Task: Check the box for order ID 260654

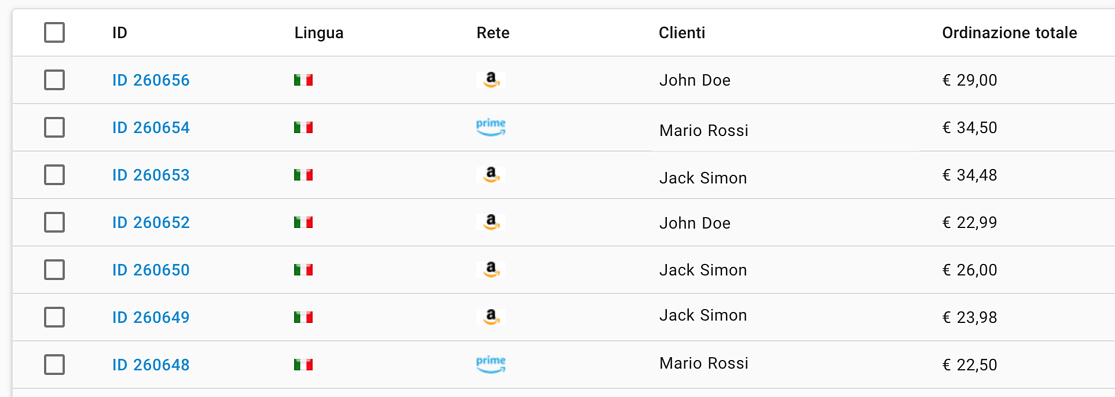Action: click(x=54, y=127)
